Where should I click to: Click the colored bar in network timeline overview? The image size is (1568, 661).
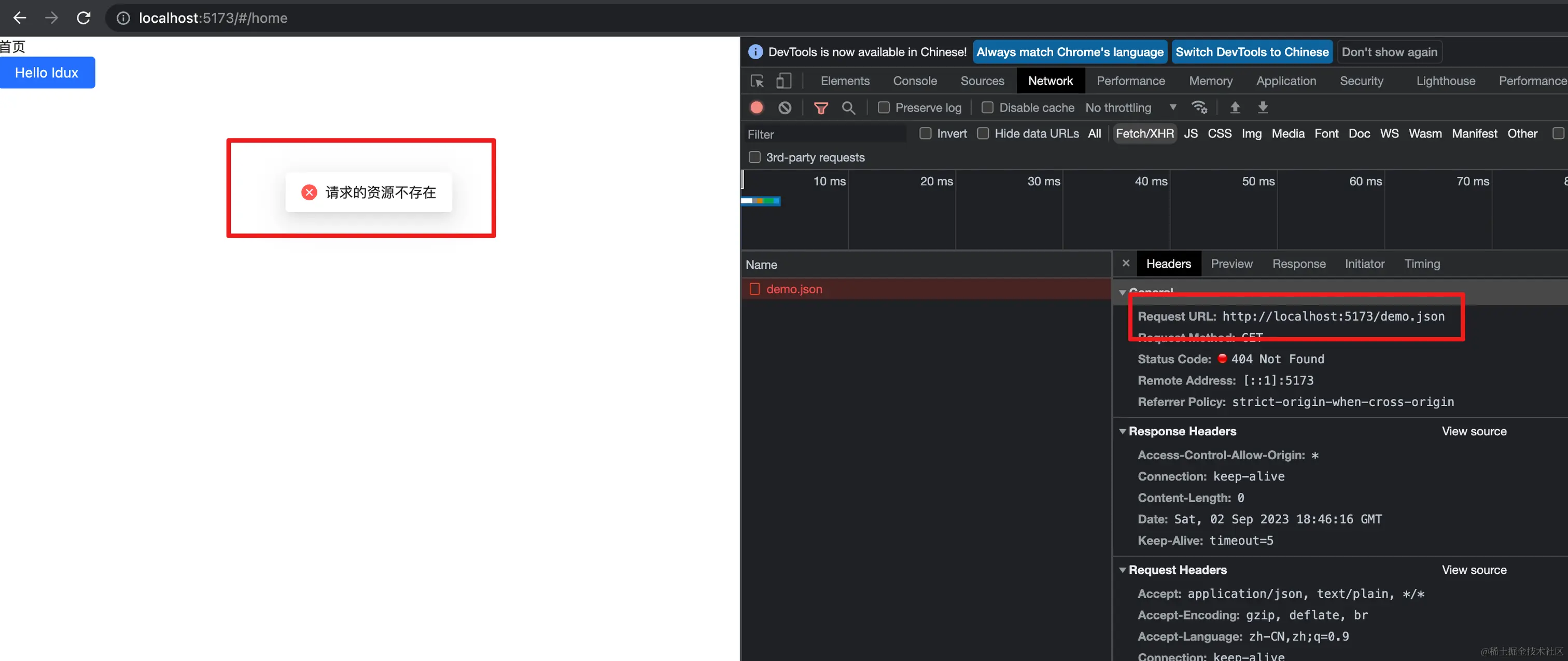point(761,200)
